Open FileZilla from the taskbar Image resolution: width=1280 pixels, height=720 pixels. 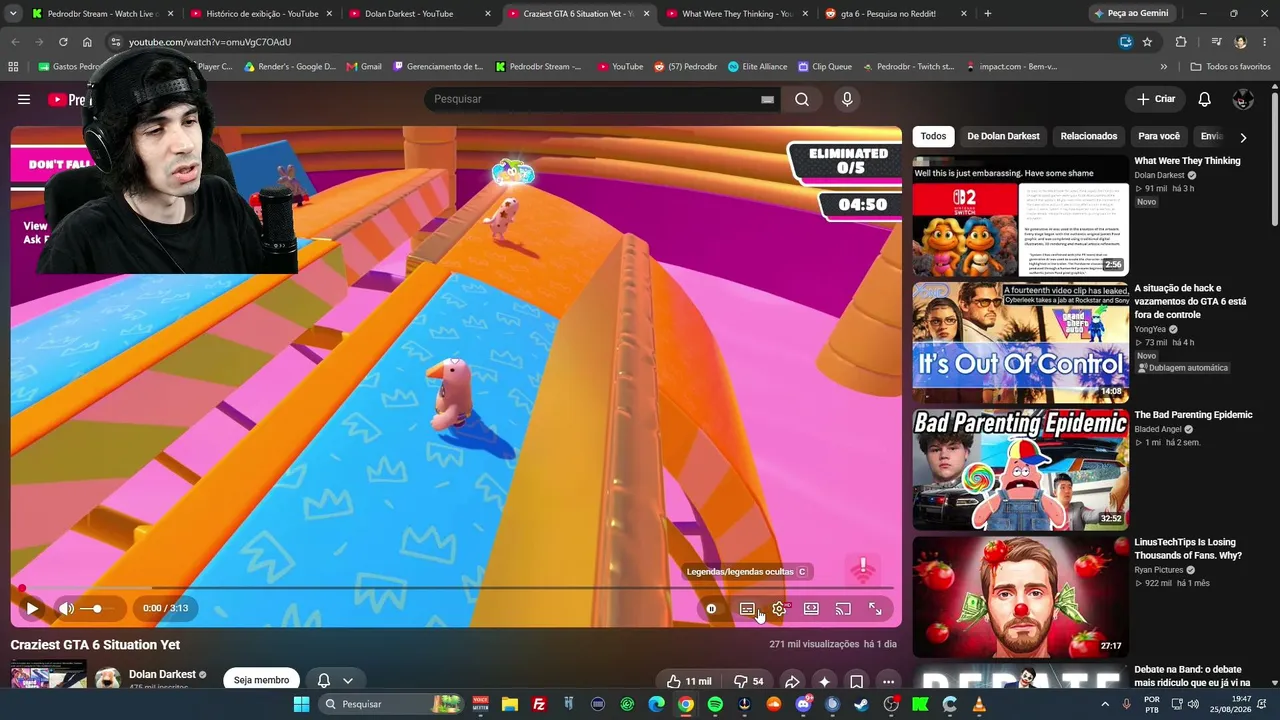pos(539,704)
